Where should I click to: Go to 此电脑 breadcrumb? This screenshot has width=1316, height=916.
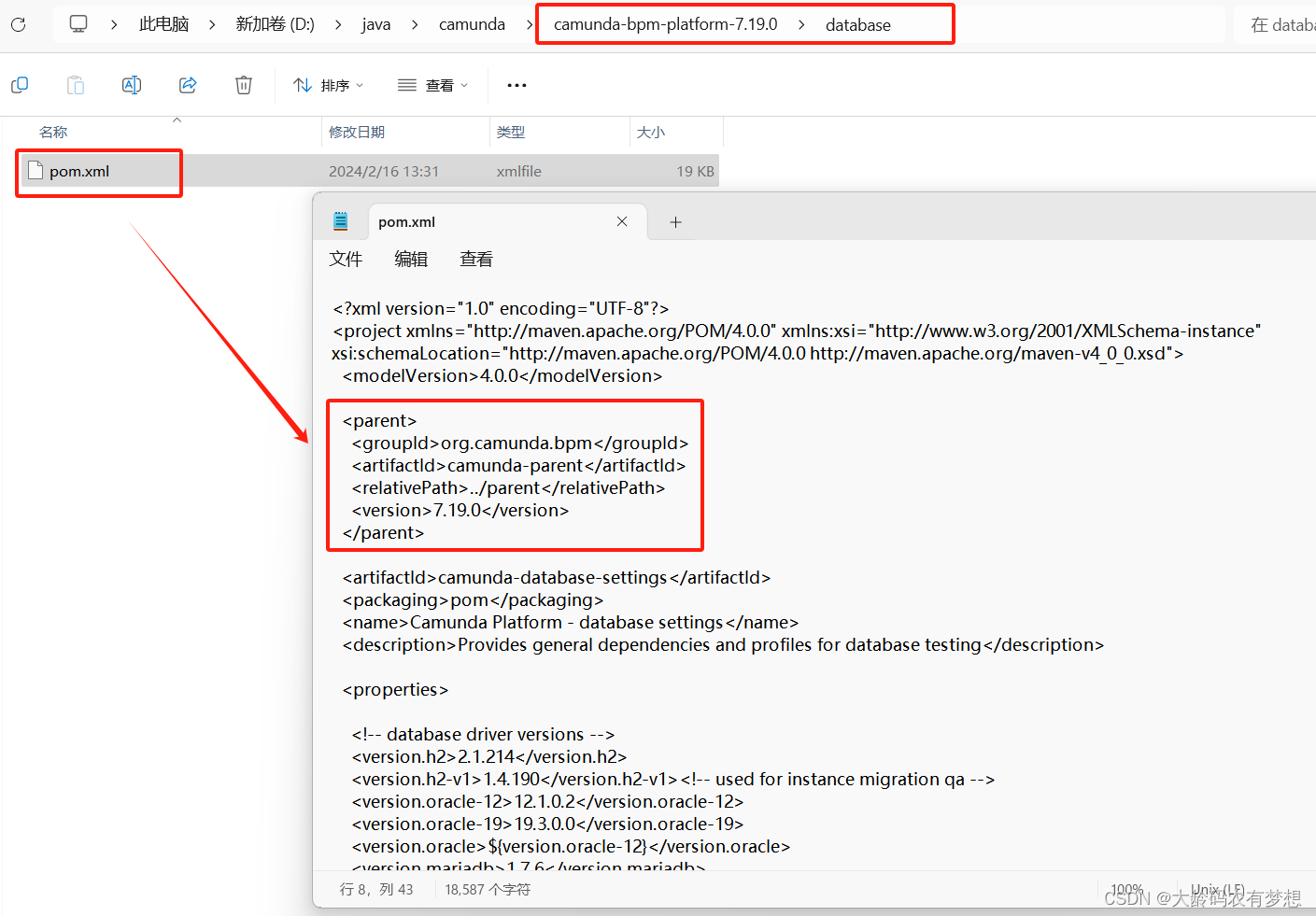[x=163, y=24]
